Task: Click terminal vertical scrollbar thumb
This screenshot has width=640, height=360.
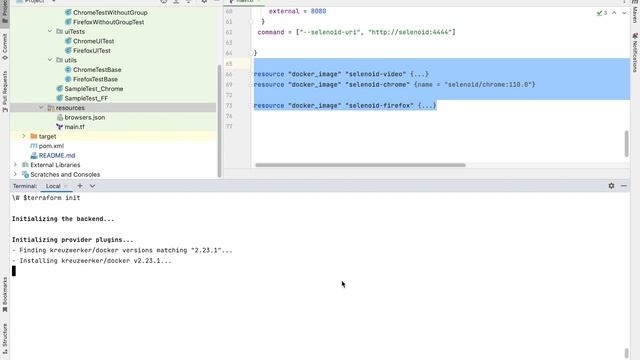Action: click(x=627, y=353)
